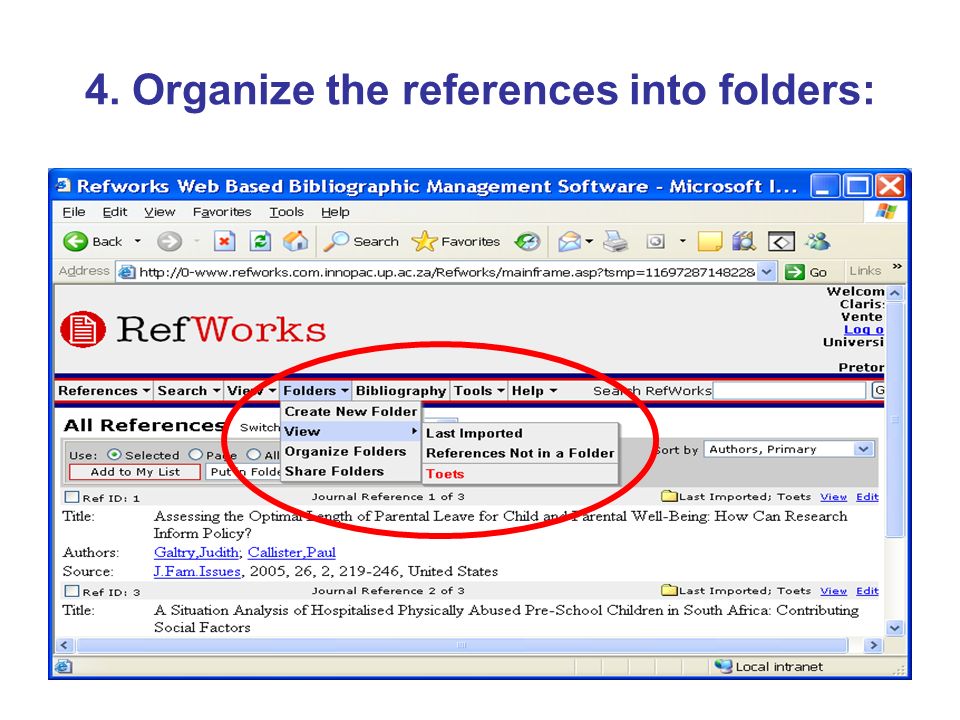Select the 'Page' radio button
The image size is (960, 720).
point(196,454)
